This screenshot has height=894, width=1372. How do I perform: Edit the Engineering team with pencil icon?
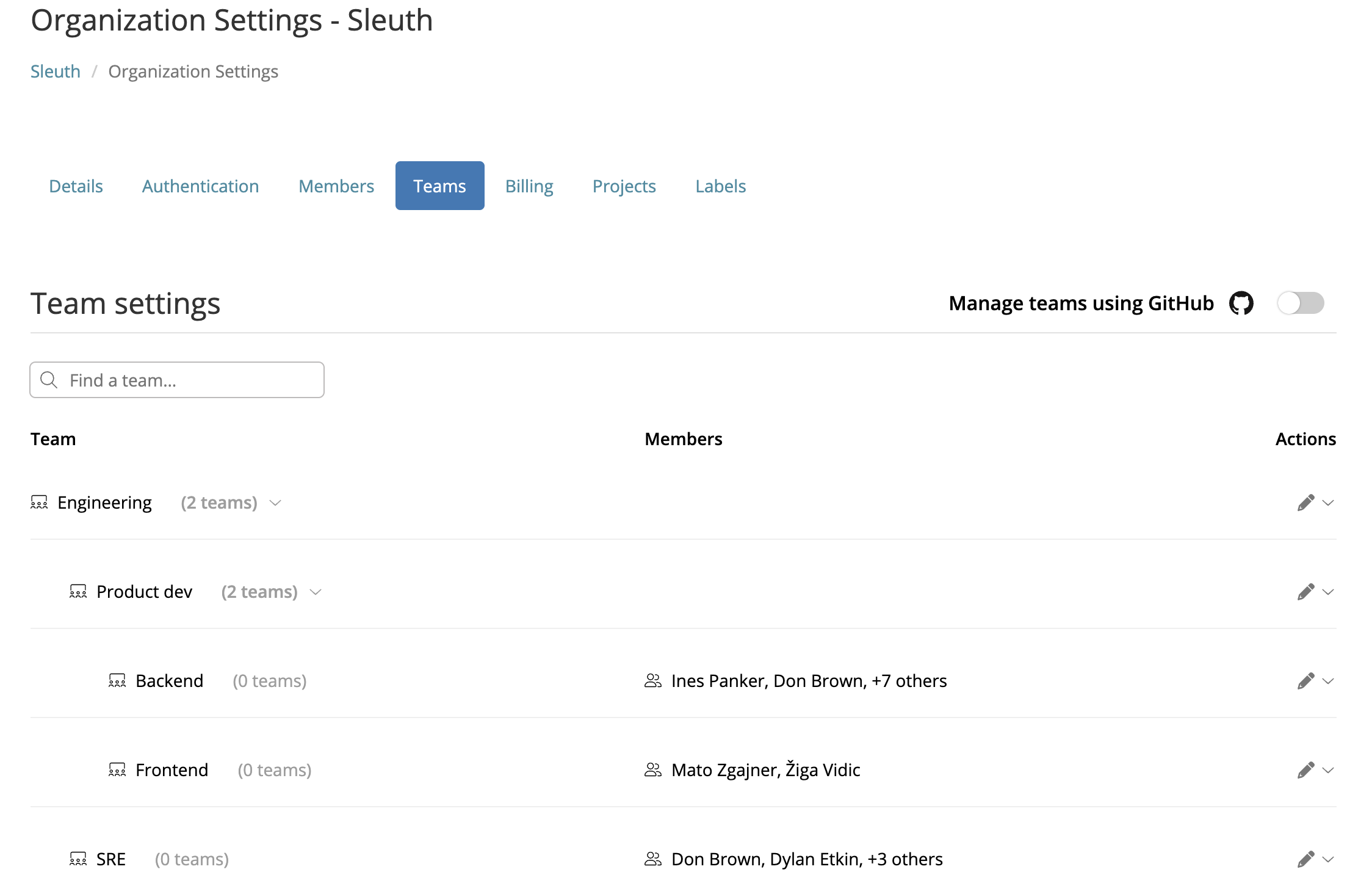coord(1305,503)
